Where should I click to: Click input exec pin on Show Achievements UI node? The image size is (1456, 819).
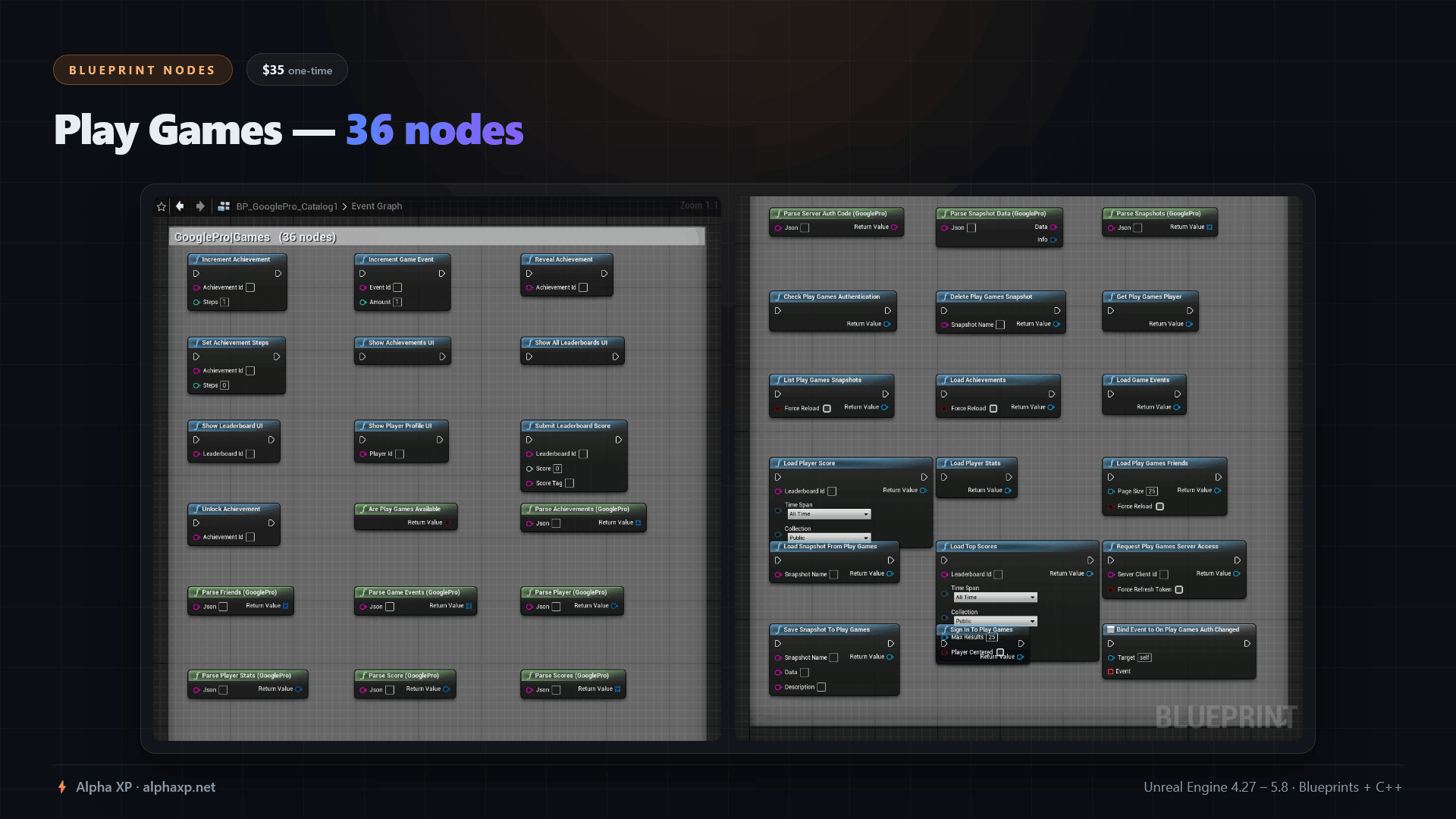(362, 356)
